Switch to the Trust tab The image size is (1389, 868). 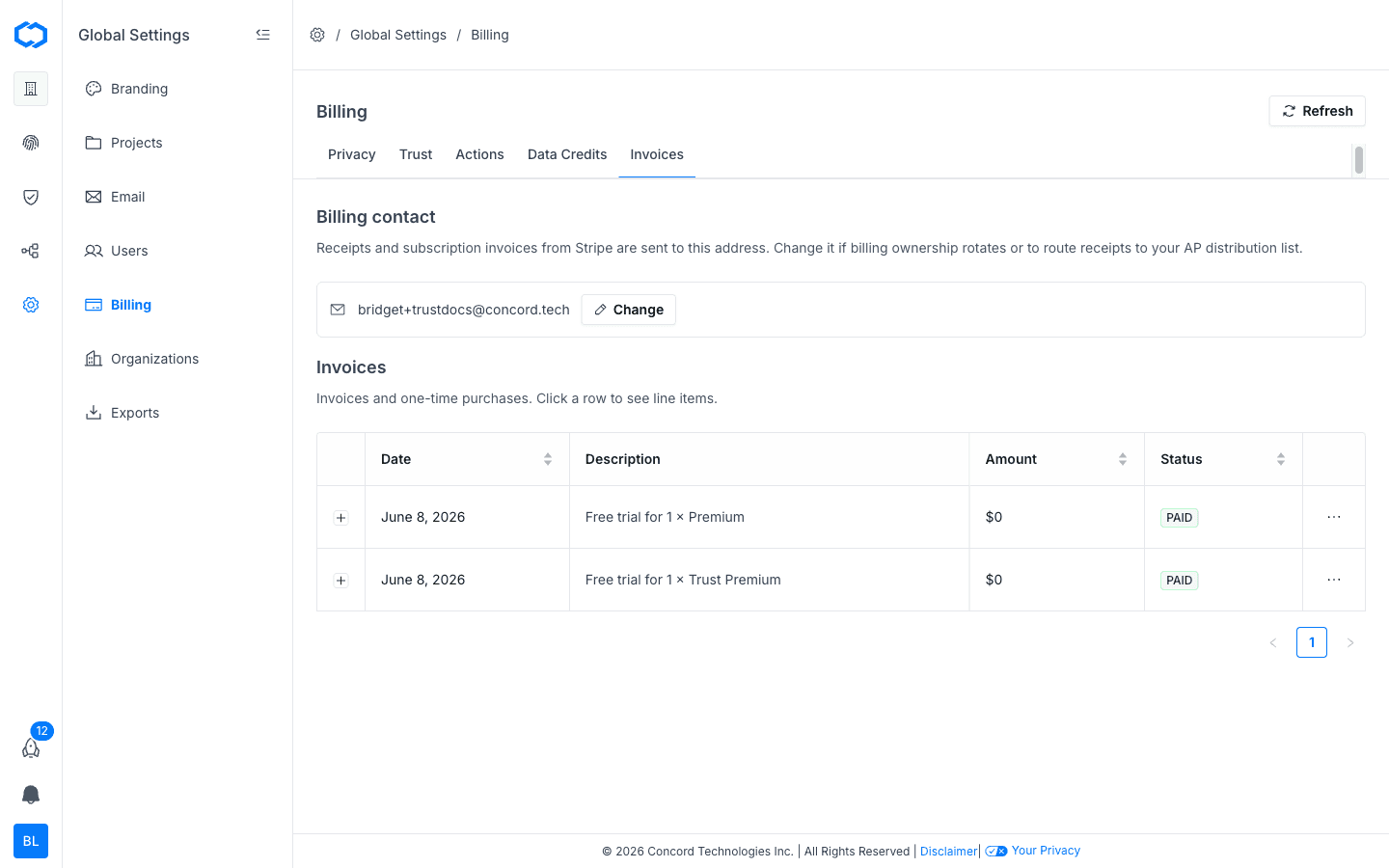[x=416, y=154]
